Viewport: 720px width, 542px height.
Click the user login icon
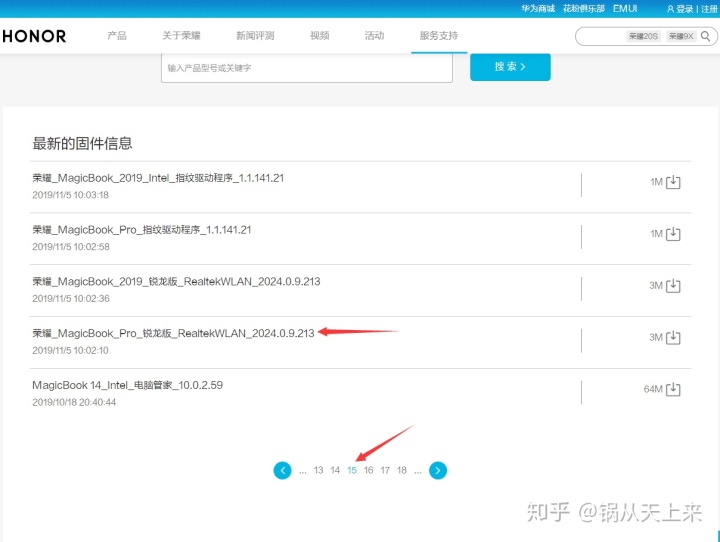670,9
